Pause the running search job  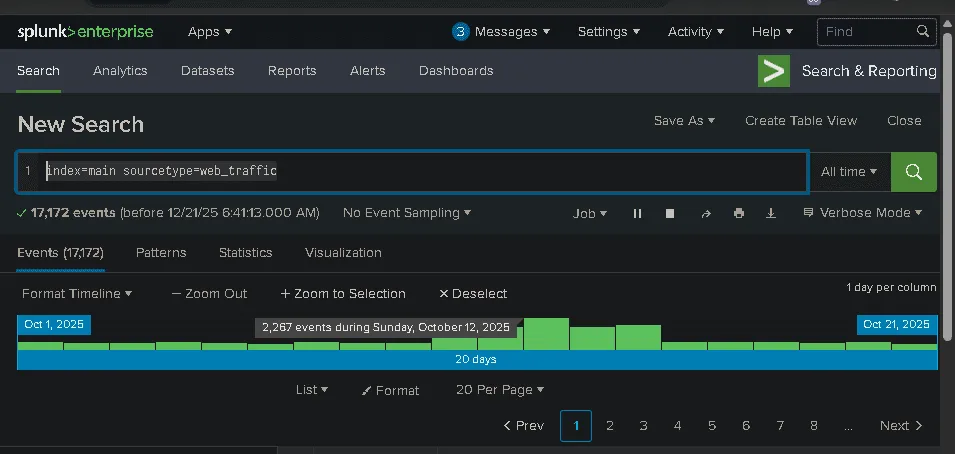click(637, 213)
